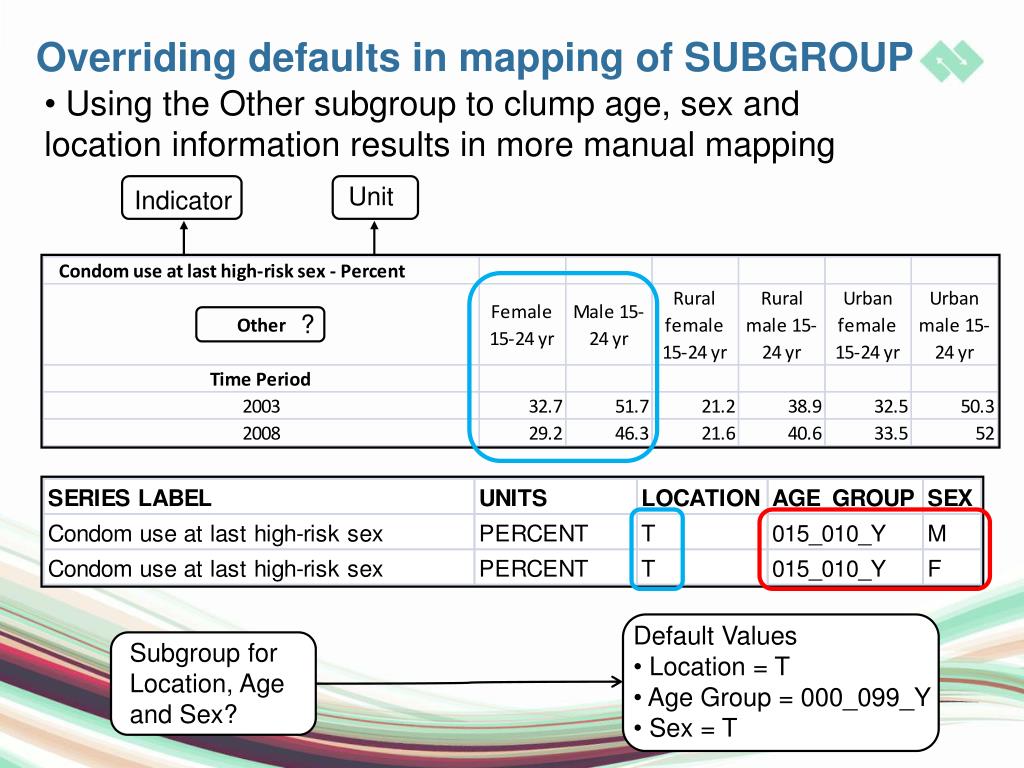The height and width of the screenshot is (768, 1024).
Task: Click the green diamond logo beside the title
Action: point(952,61)
